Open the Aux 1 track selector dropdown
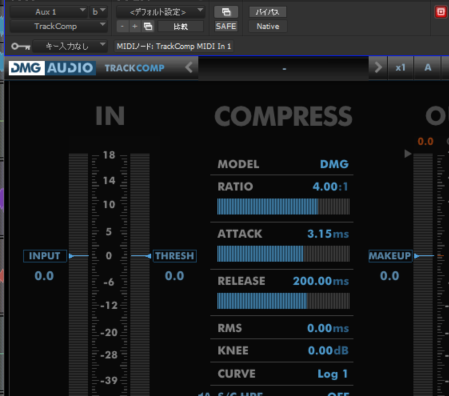 (49, 12)
